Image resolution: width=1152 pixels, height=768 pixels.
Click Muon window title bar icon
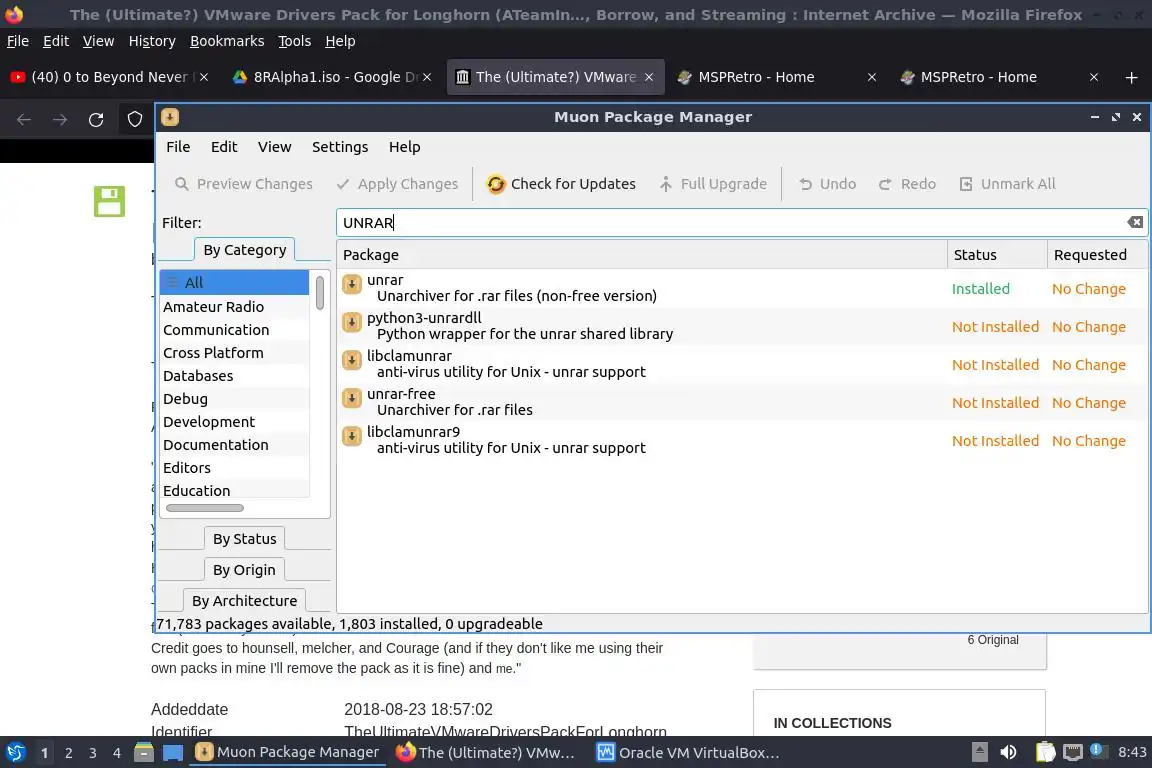[x=170, y=117]
